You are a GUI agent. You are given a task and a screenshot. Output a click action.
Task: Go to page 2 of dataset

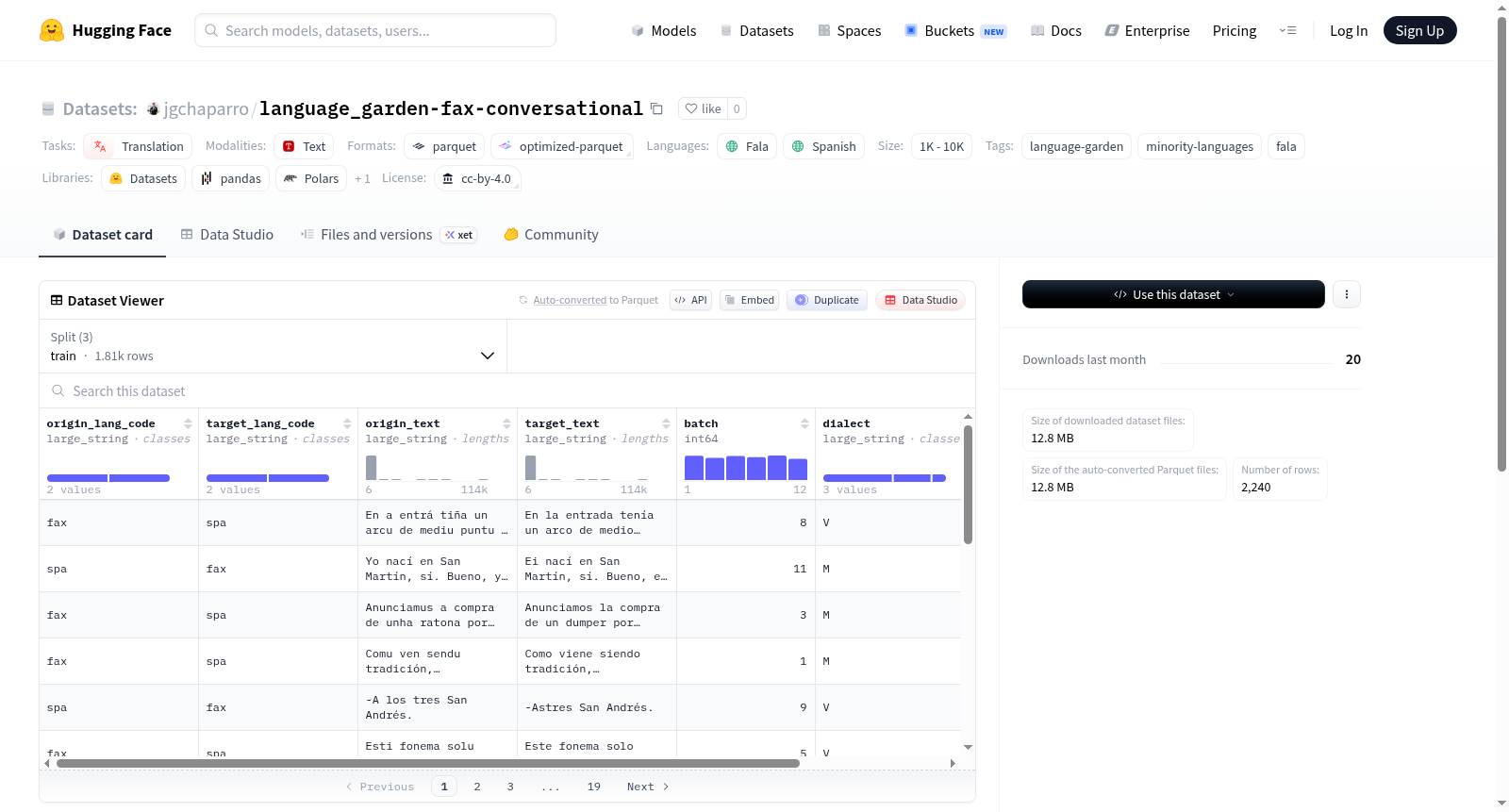click(477, 787)
